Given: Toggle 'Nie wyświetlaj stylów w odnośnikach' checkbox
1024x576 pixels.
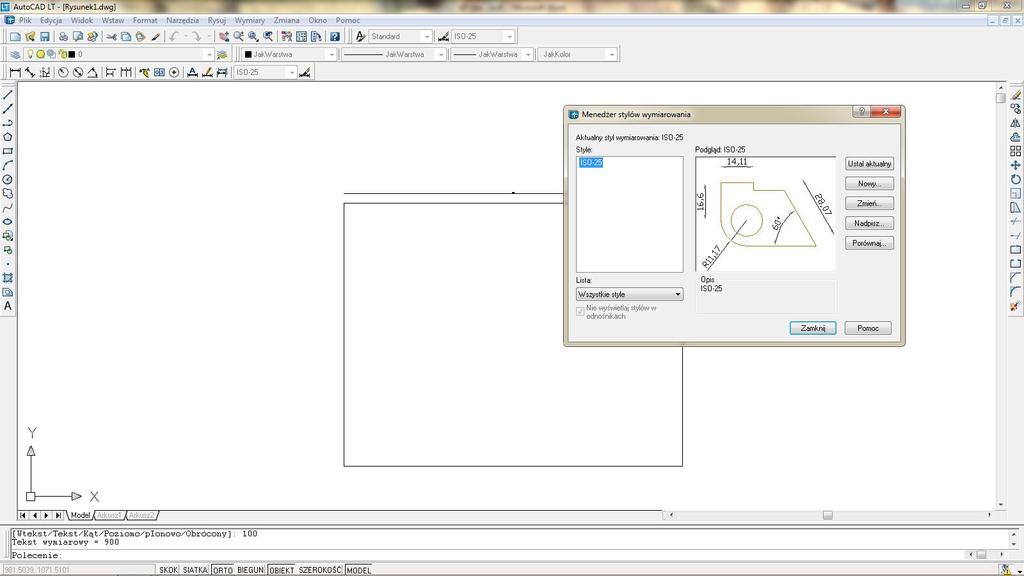Looking at the screenshot, I should [580, 312].
